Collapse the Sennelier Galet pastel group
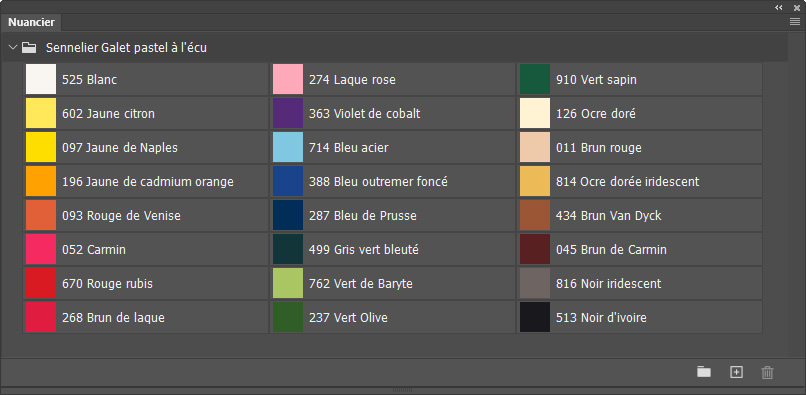This screenshot has height=395, width=806. point(12,48)
